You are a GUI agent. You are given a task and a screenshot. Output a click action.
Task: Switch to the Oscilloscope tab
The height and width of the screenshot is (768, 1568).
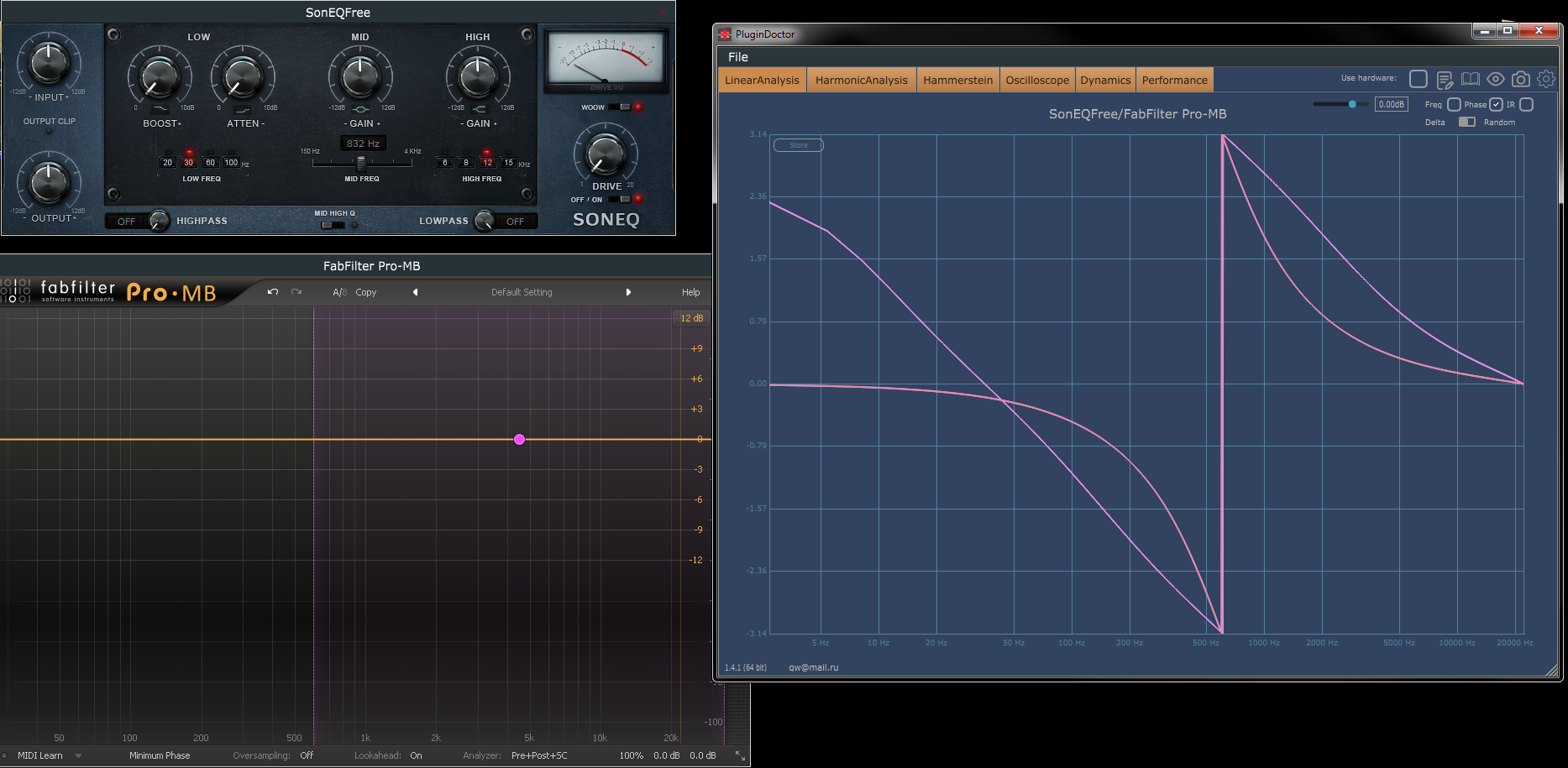point(1037,80)
